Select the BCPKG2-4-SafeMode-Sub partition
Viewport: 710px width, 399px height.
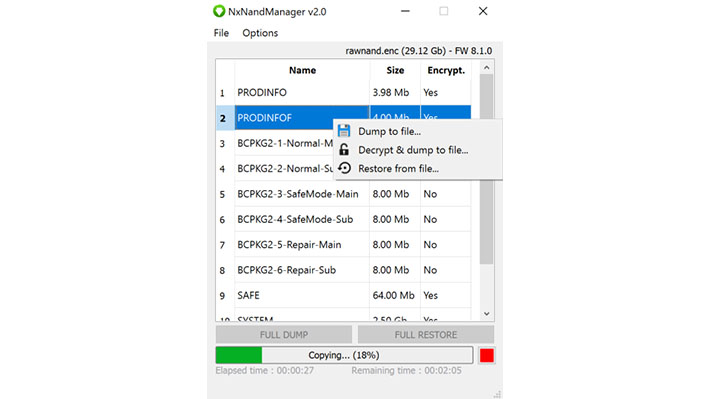[302, 219]
